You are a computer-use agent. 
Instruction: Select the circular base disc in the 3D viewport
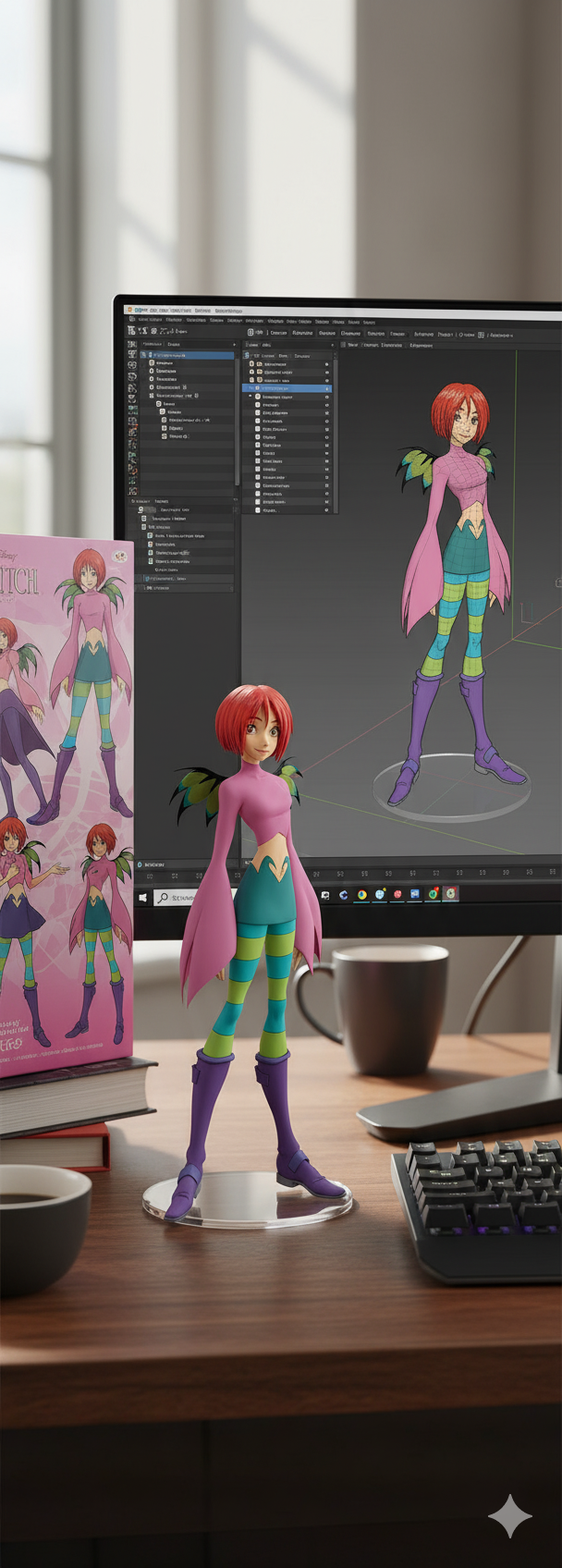[x=452, y=788]
